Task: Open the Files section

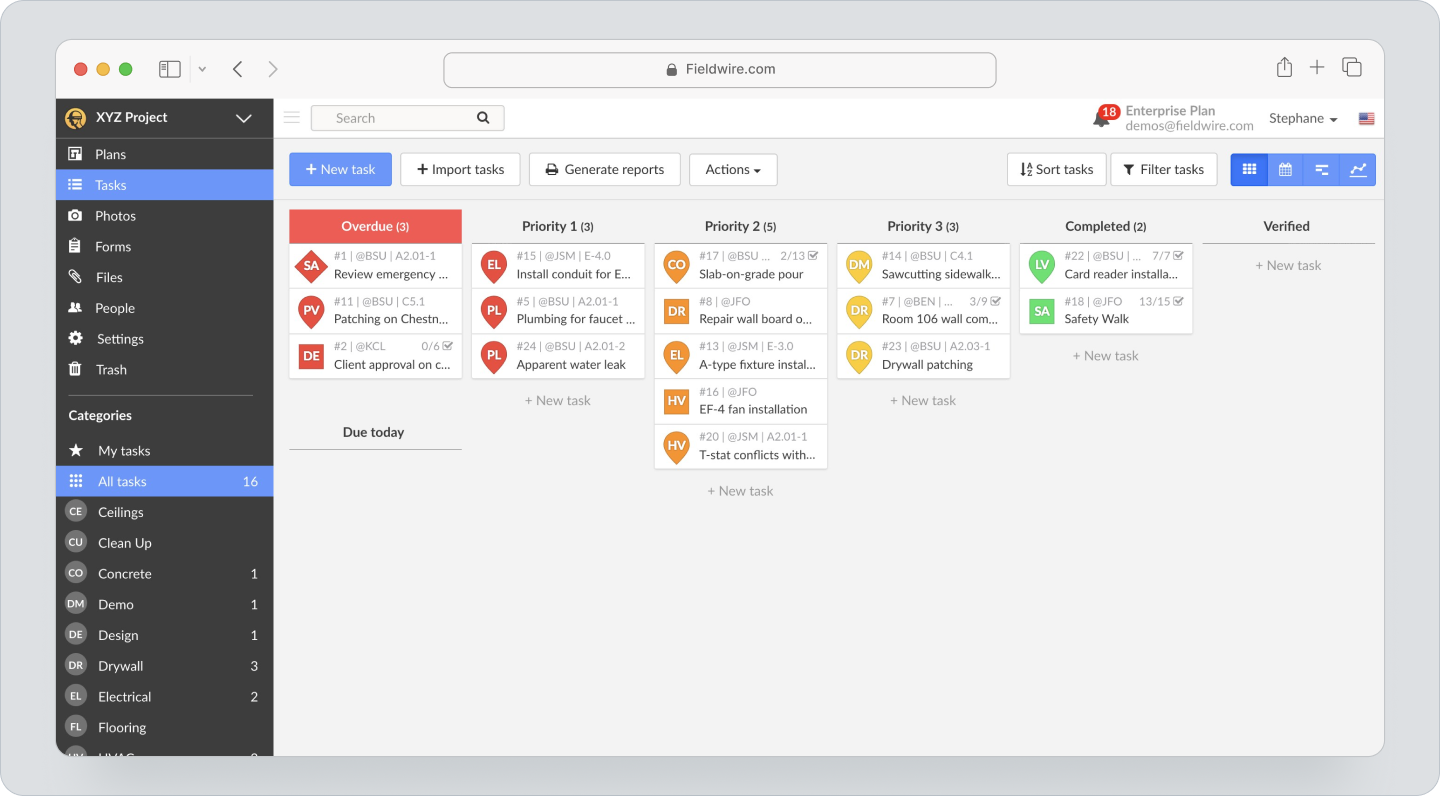Action: (x=110, y=277)
